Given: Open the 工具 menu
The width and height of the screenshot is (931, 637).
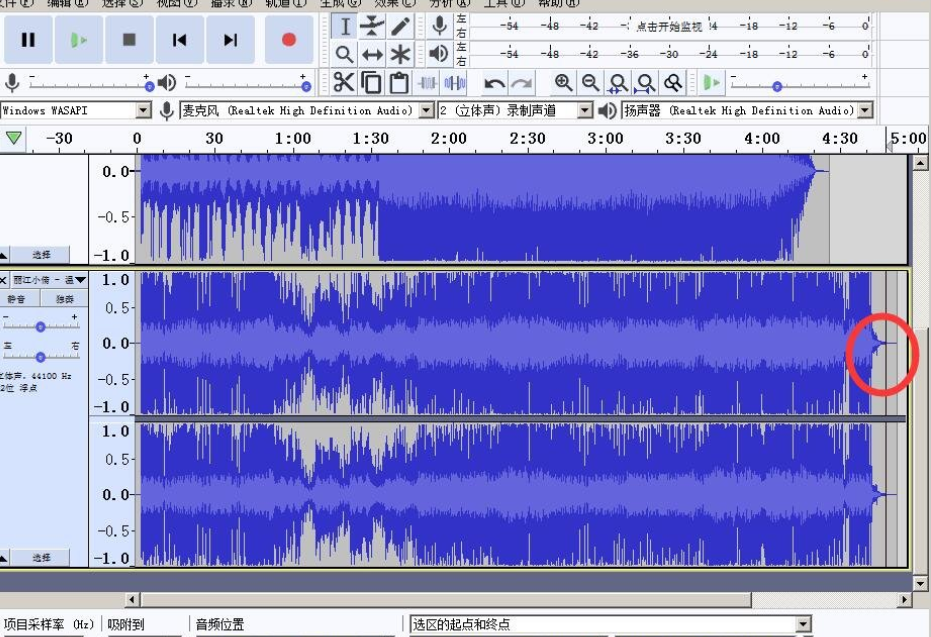Looking at the screenshot, I should [503, 3].
